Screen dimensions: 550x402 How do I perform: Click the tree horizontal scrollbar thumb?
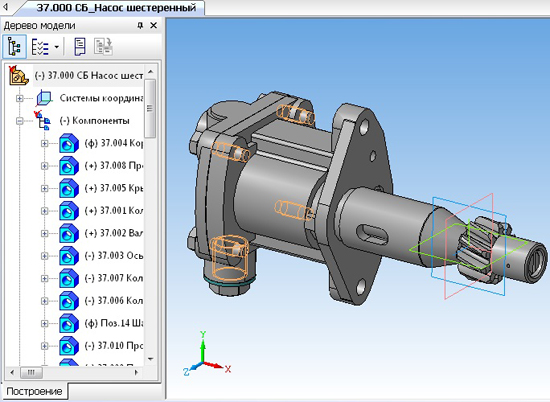31,373
